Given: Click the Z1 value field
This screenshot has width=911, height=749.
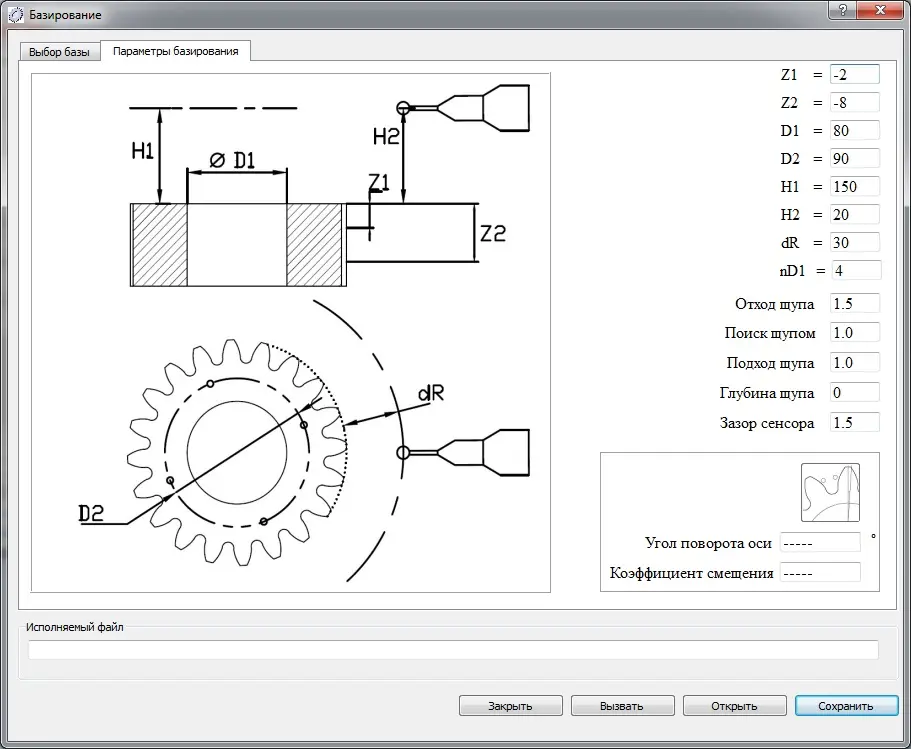Looking at the screenshot, I should (854, 74).
